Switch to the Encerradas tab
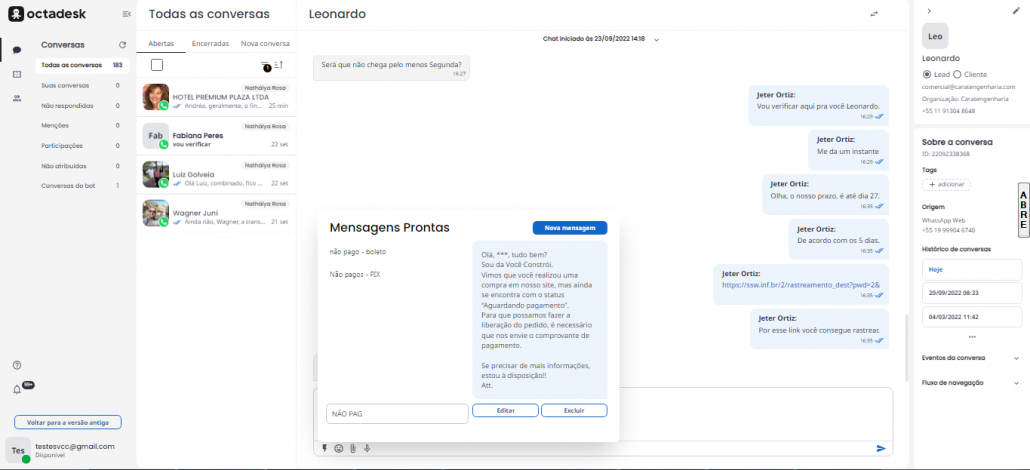1030x470 pixels. (210, 44)
